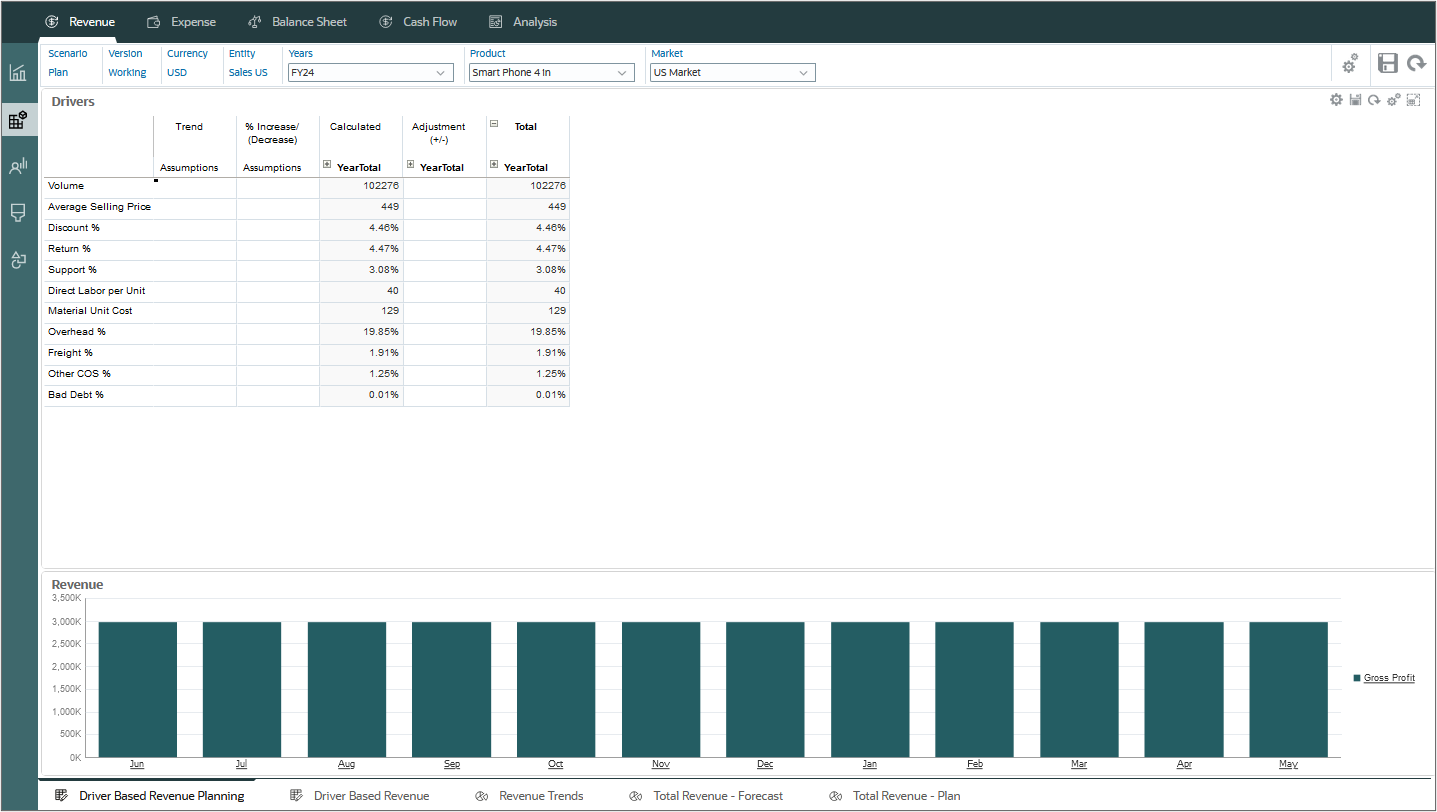Expand YearTotal under the Calculated column
The height and width of the screenshot is (812, 1437).
coord(327,164)
